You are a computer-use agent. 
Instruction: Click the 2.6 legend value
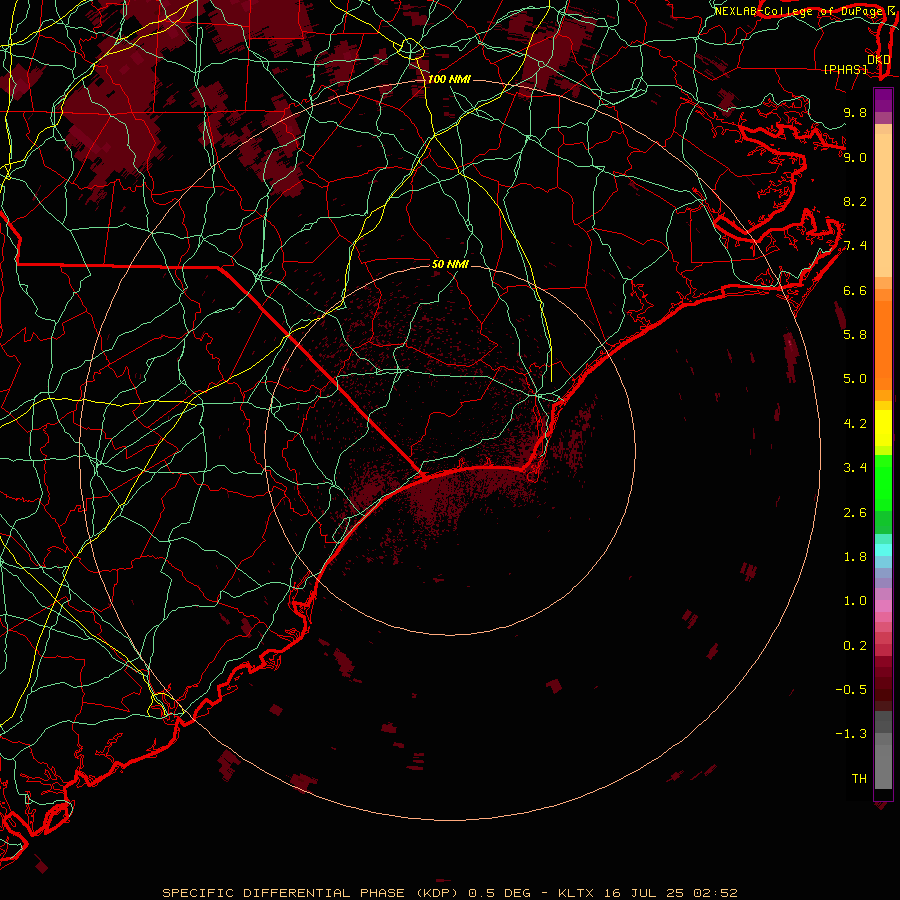[x=855, y=513]
